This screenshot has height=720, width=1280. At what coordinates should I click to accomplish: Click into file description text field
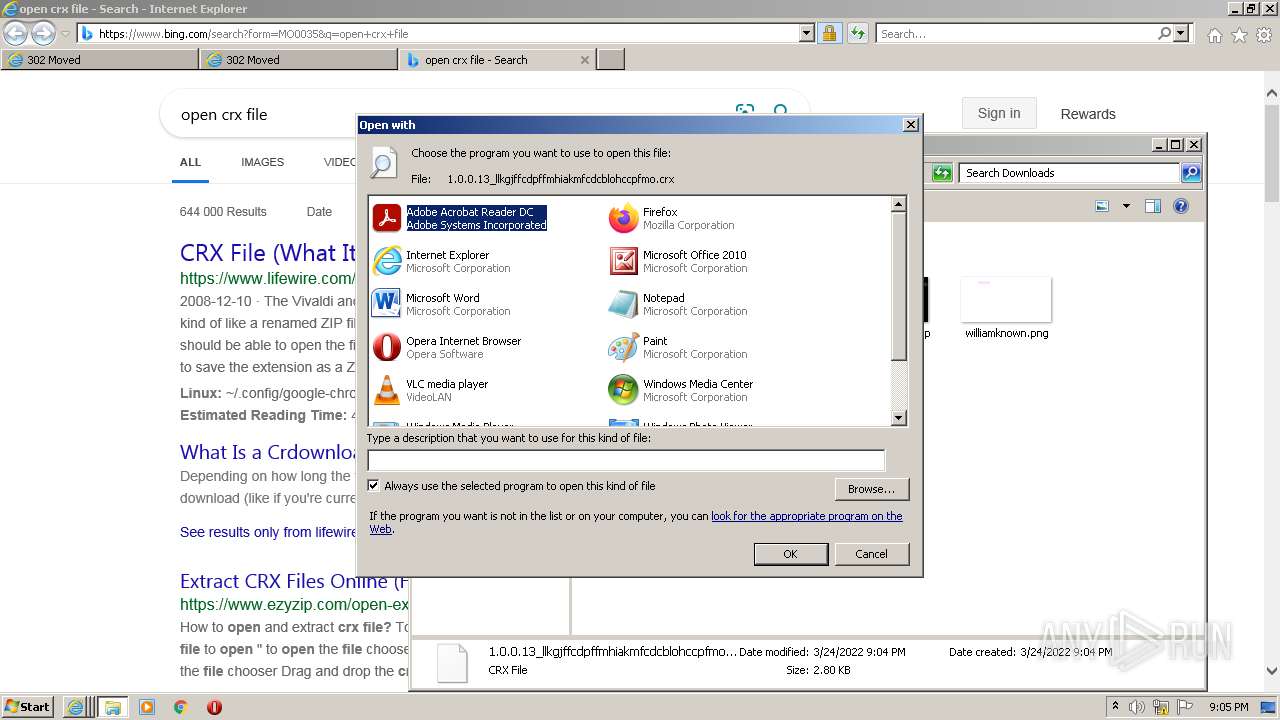coord(626,460)
